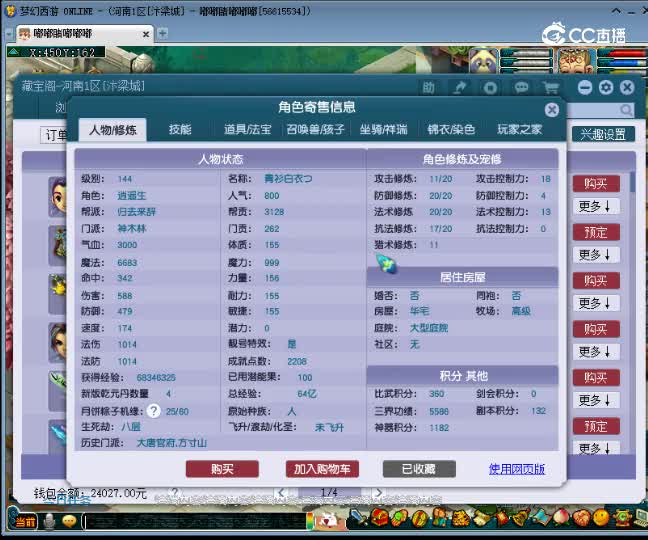
Task: Click the wallet amount 24027.00元
Action: pos(119,493)
